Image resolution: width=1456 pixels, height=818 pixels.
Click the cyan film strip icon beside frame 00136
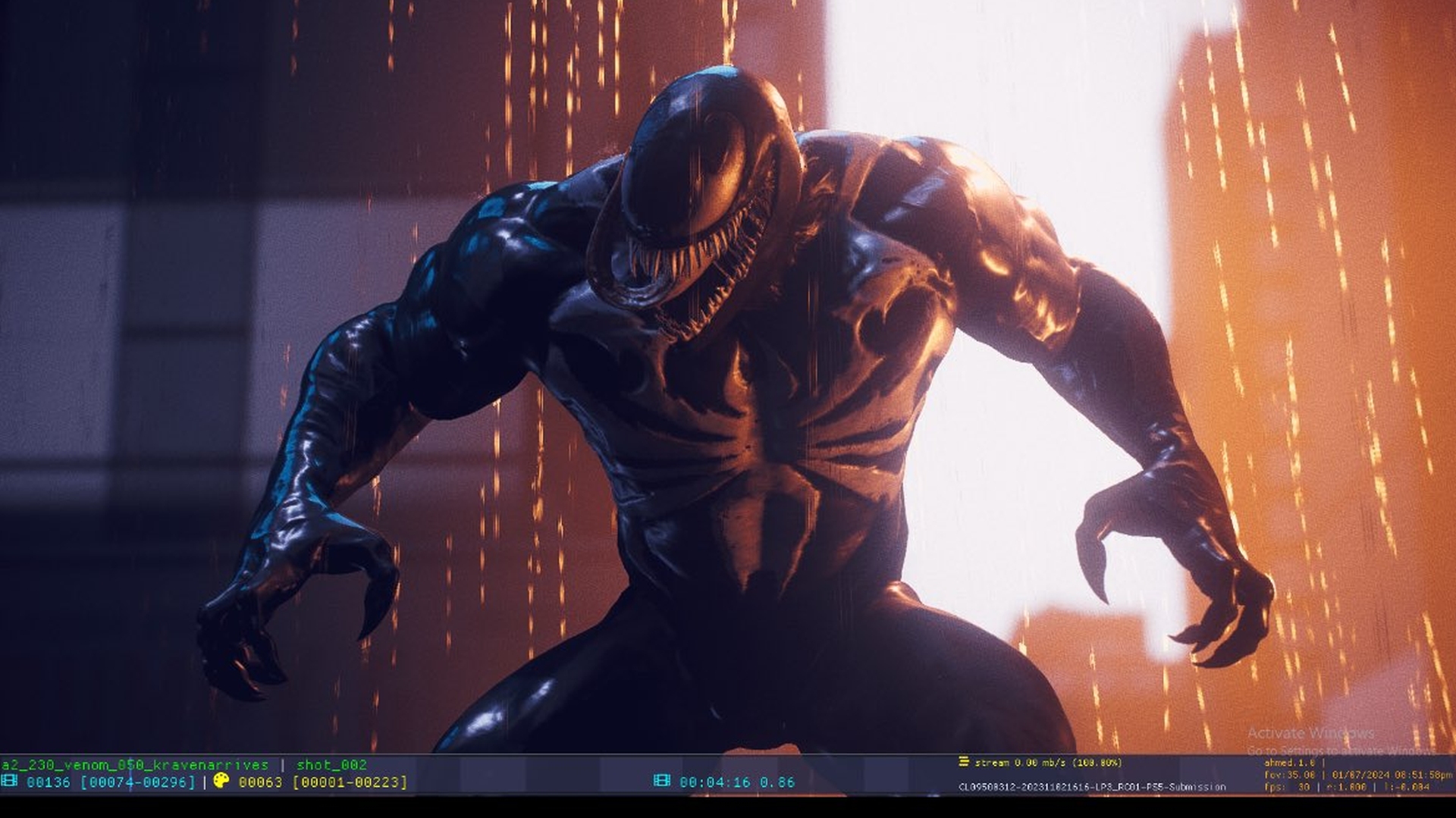click(9, 781)
